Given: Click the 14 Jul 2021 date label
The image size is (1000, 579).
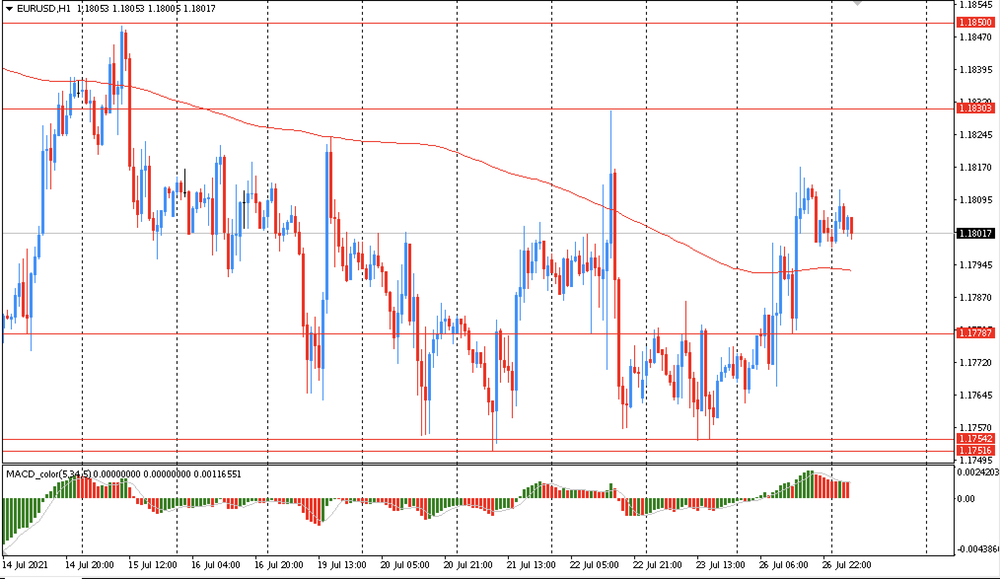Looking at the screenshot, I should tap(25, 565).
